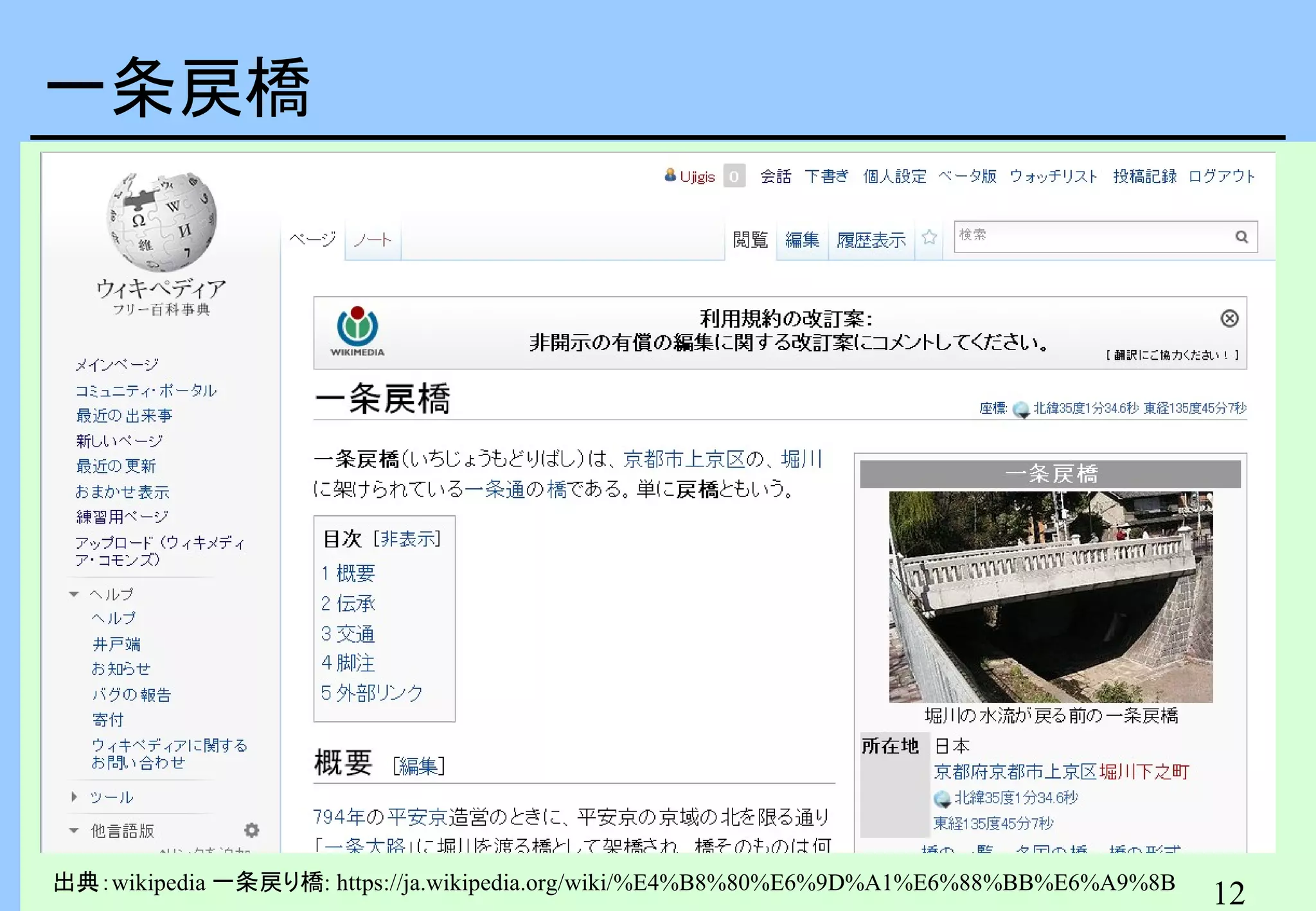Close the Wikimedia terms banner
This screenshot has height=911, width=1316.
pos(1229,318)
